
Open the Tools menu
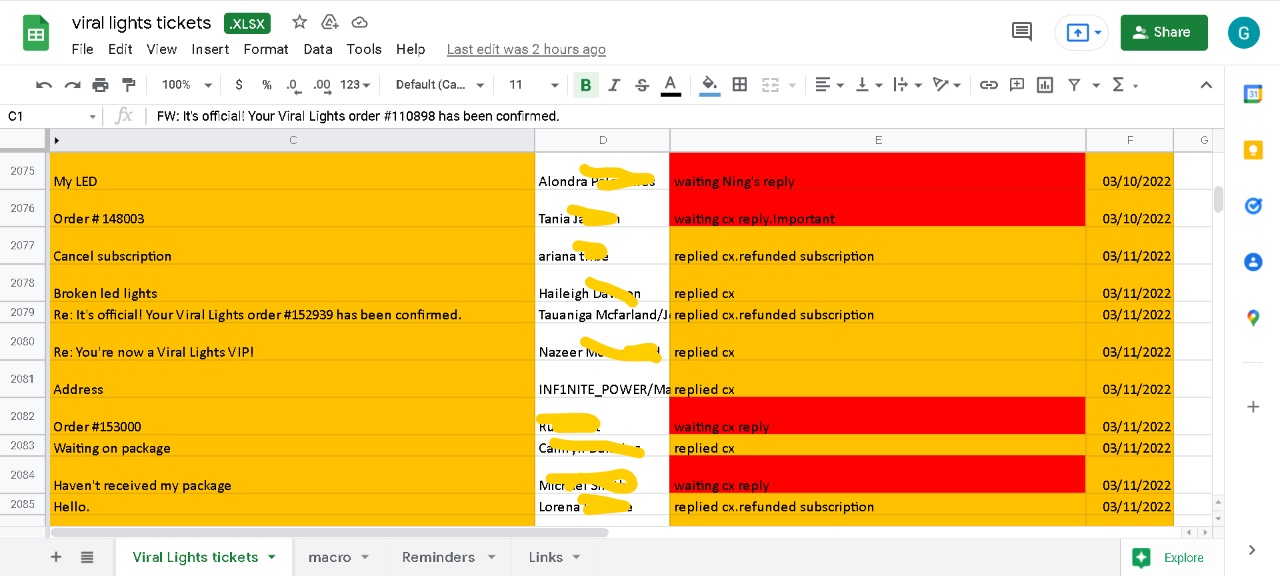point(364,49)
